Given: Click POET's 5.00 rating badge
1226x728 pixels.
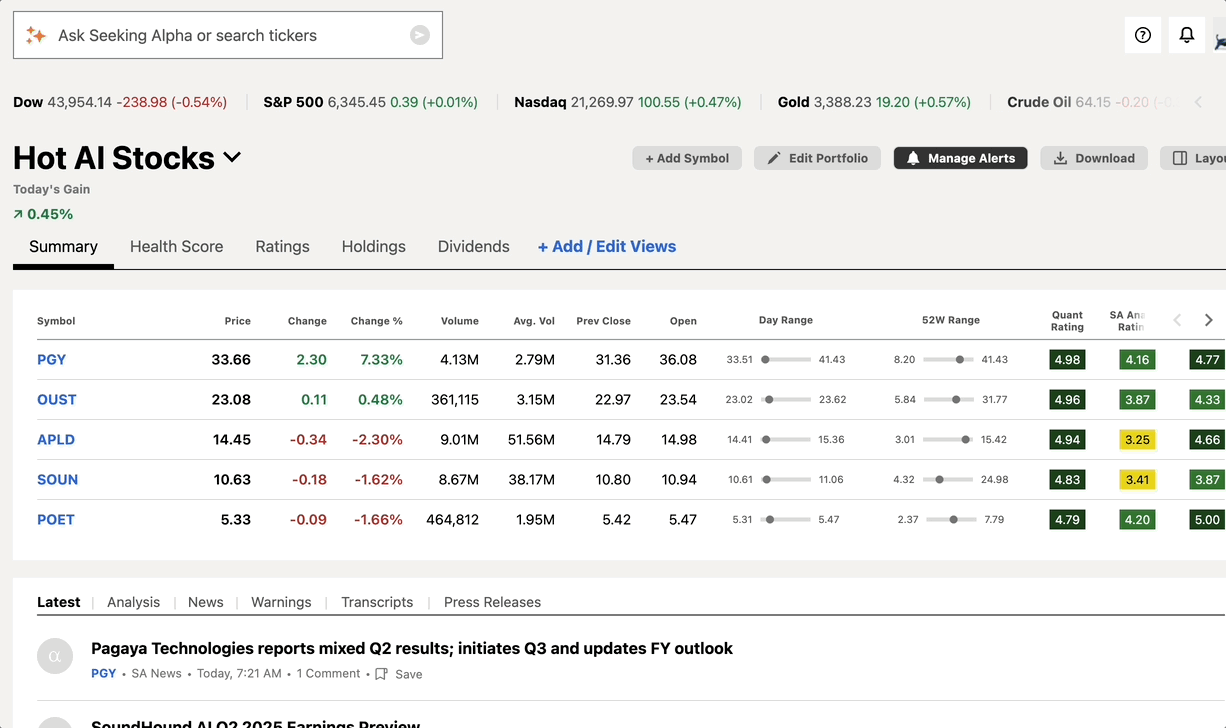Looking at the screenshot, I should tap(1207, 520).
